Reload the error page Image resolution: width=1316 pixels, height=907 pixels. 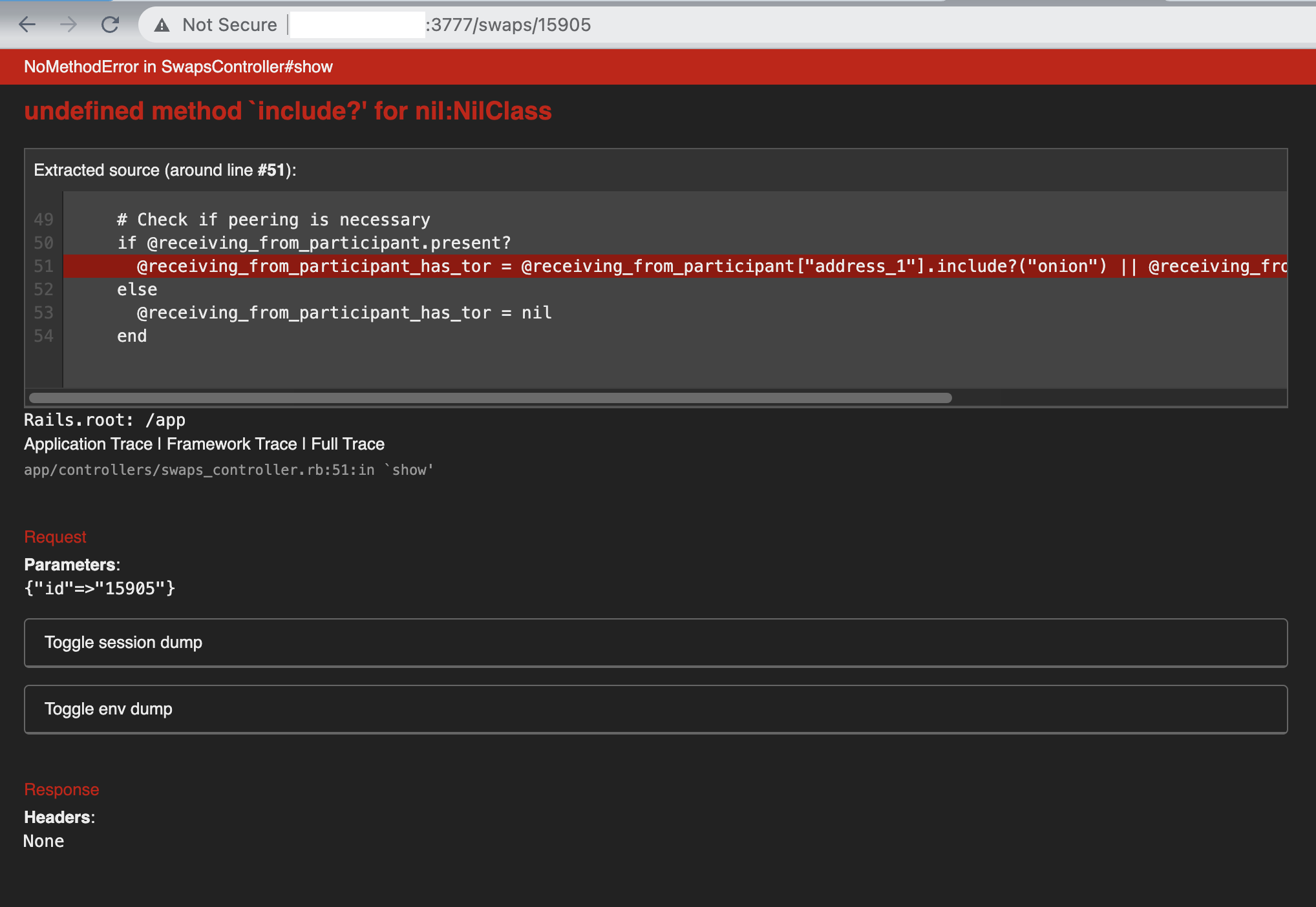(110, 25)
